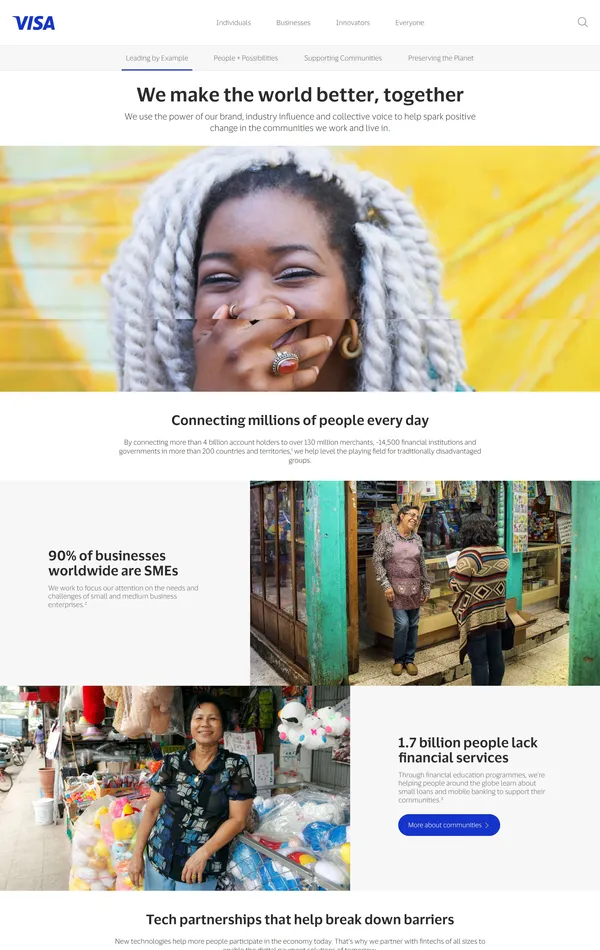The width and height of the screenshot is (600, 950).
Task: Open the Businesses menu
Action: click(293, 22)
